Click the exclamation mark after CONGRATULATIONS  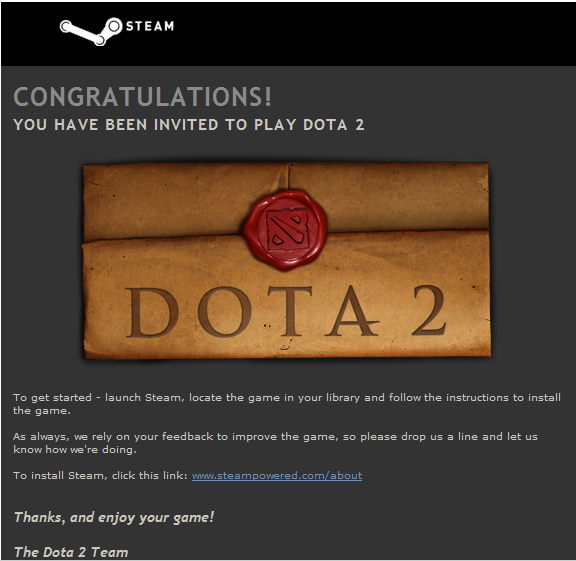267,97
